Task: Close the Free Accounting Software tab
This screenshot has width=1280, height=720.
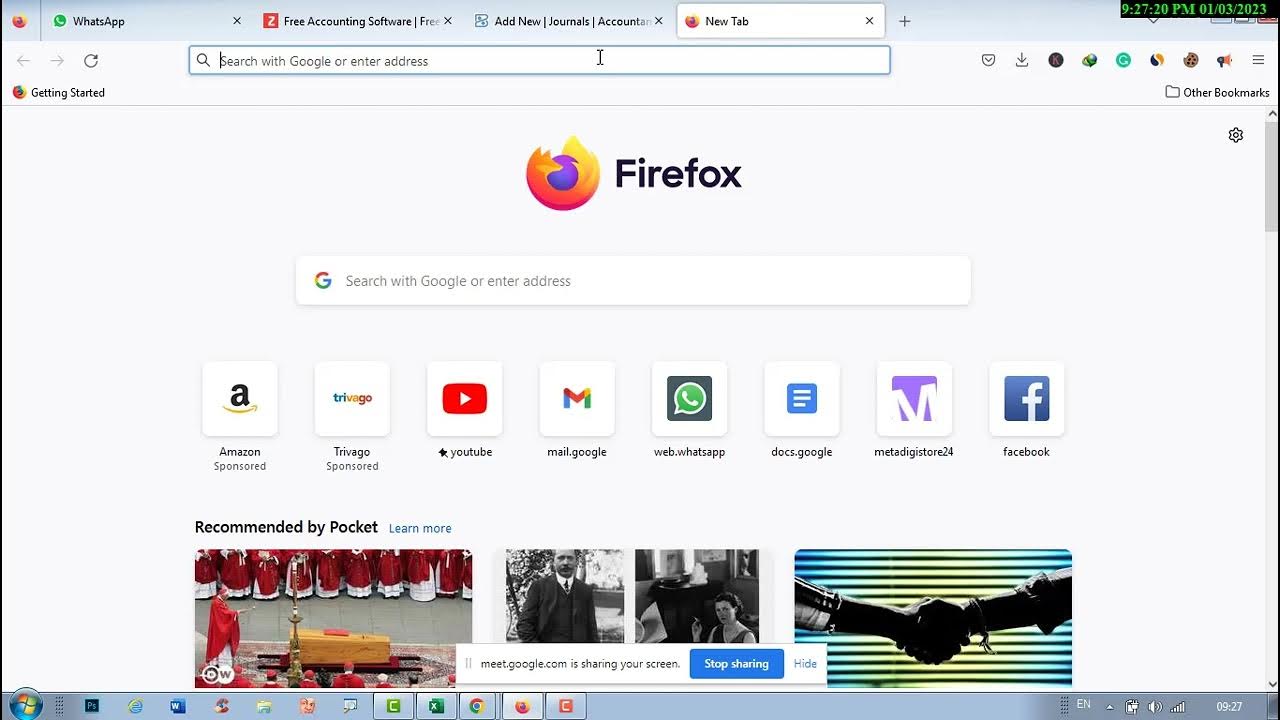Action: [x=447, y=21]
